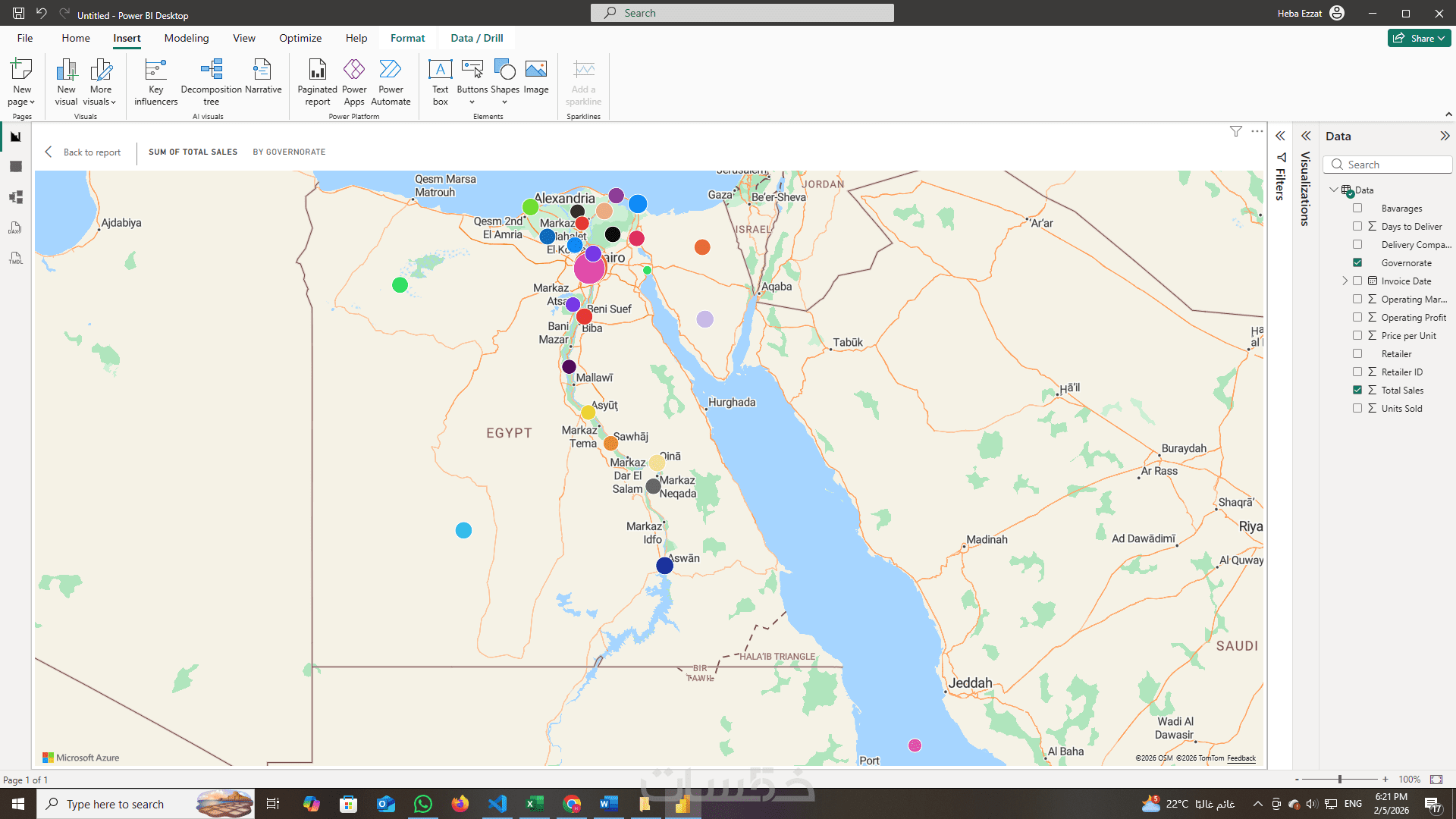
Task: Open the Data / Drill tab
Action: tap(476, 39)
